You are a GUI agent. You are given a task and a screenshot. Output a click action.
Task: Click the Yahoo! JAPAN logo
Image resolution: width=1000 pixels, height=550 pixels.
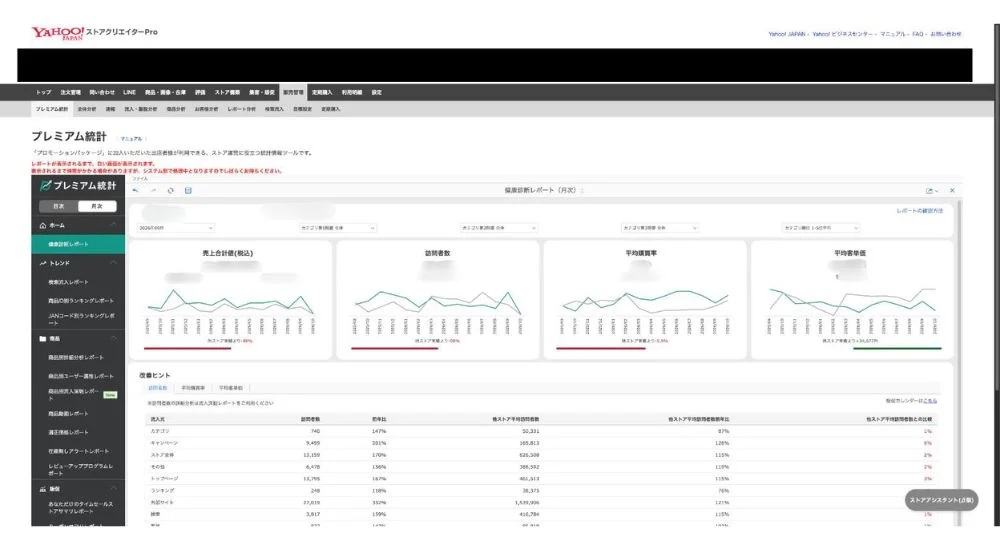58,33
